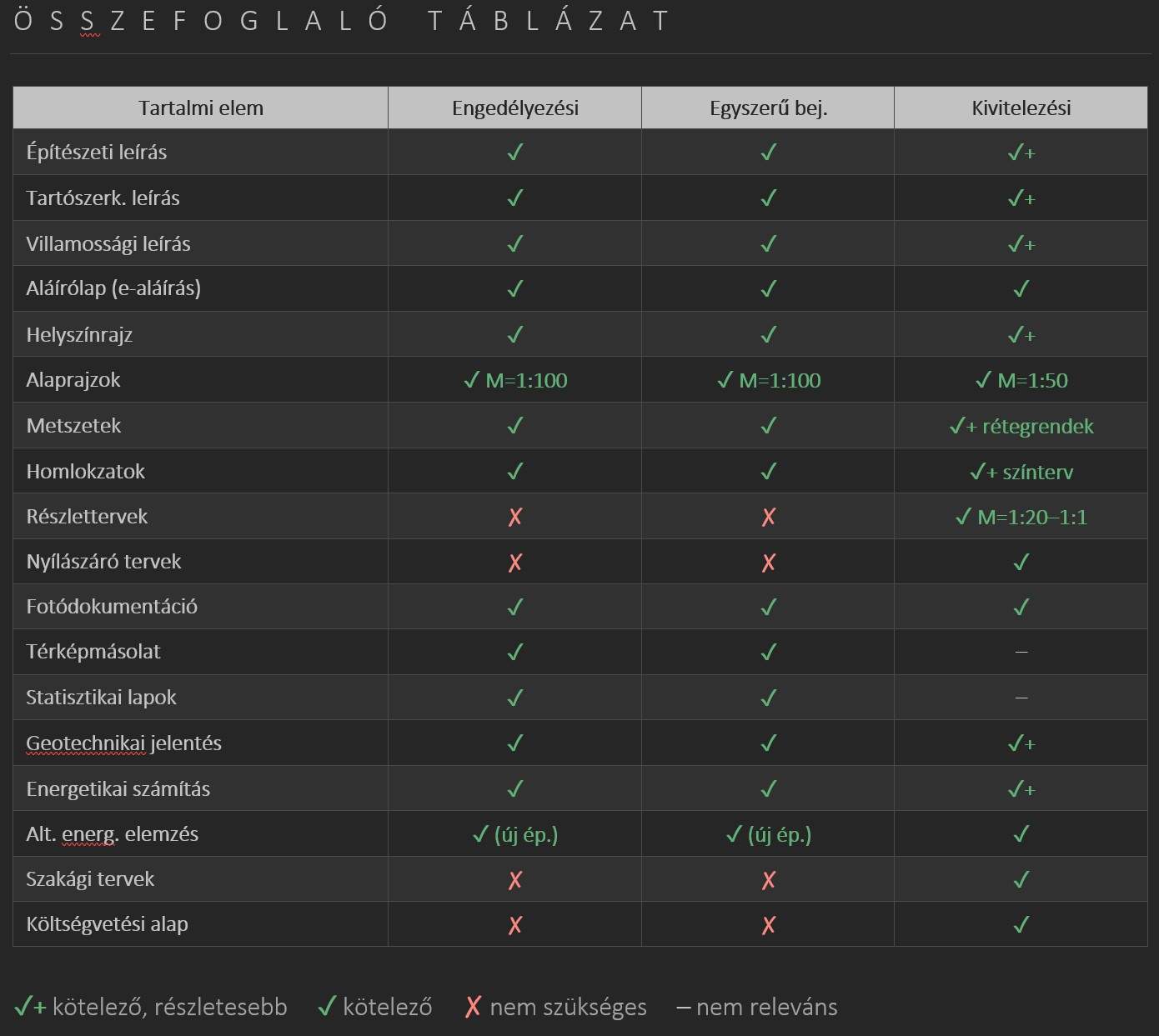Image resolution: width=1159 pixels, height=1036 pixels.
Task: Click the Tartalmi elem column header
Action: 201,108
